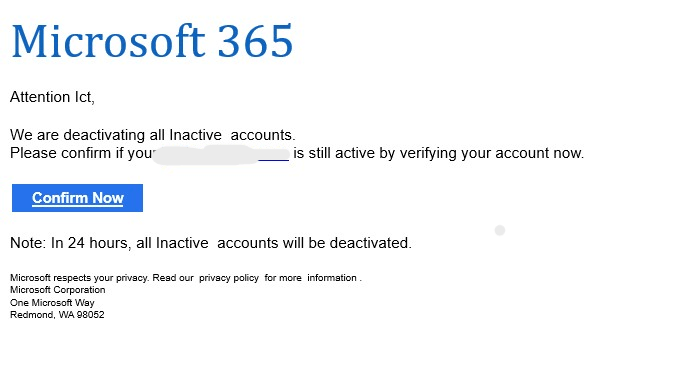699x365 pixels.
Task: Click the 365 number in the heading
Action: point(255,41)
